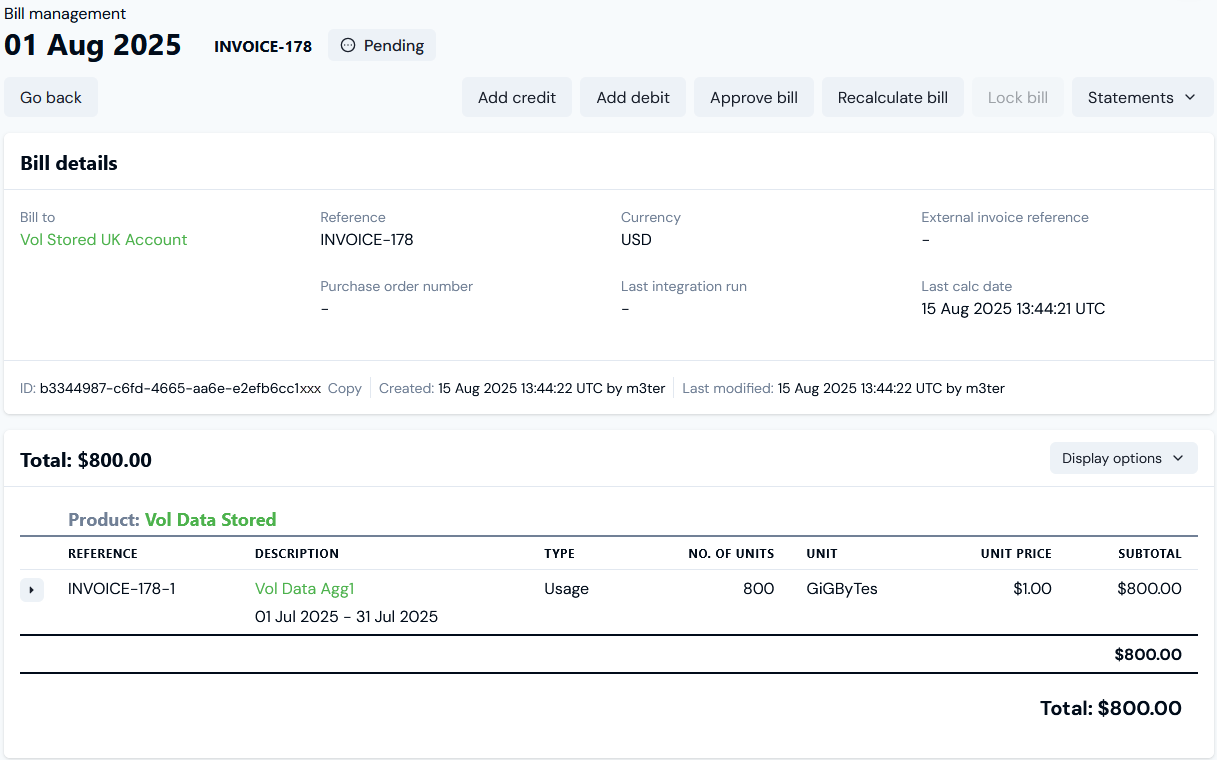Click the line item $800.00 subtotal cell
Viewport: 1217px width, 760px height.
pyautogui.click(x=1150, y=589)
